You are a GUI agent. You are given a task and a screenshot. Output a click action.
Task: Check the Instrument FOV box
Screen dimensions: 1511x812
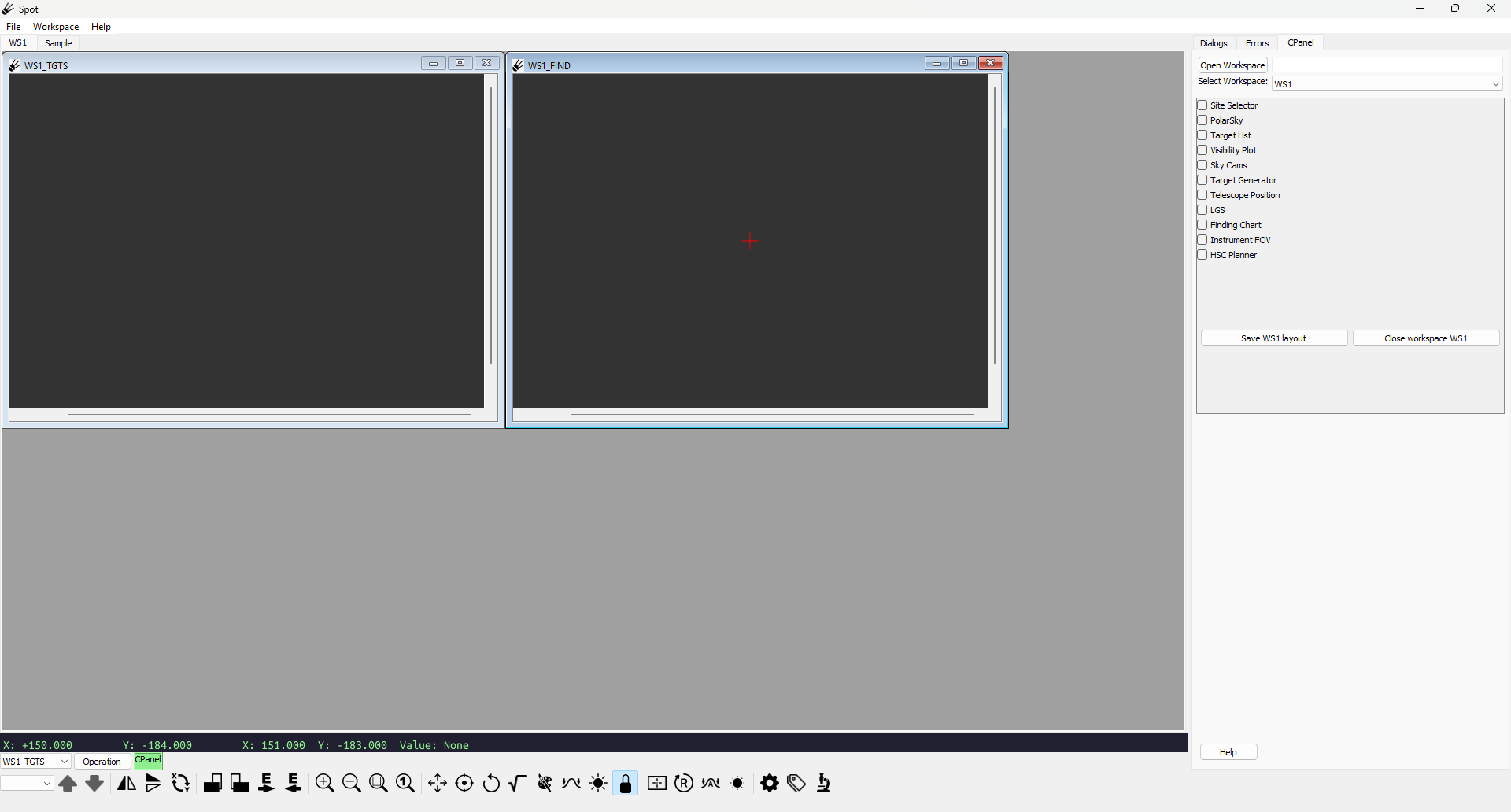[1203, 240]
